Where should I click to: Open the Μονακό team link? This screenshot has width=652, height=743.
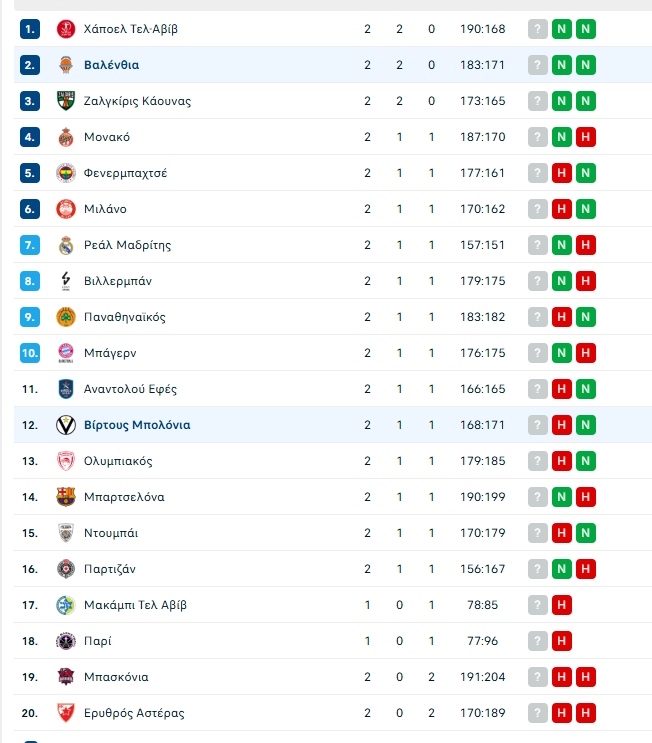pyautogui.click(x=107, y=137)
